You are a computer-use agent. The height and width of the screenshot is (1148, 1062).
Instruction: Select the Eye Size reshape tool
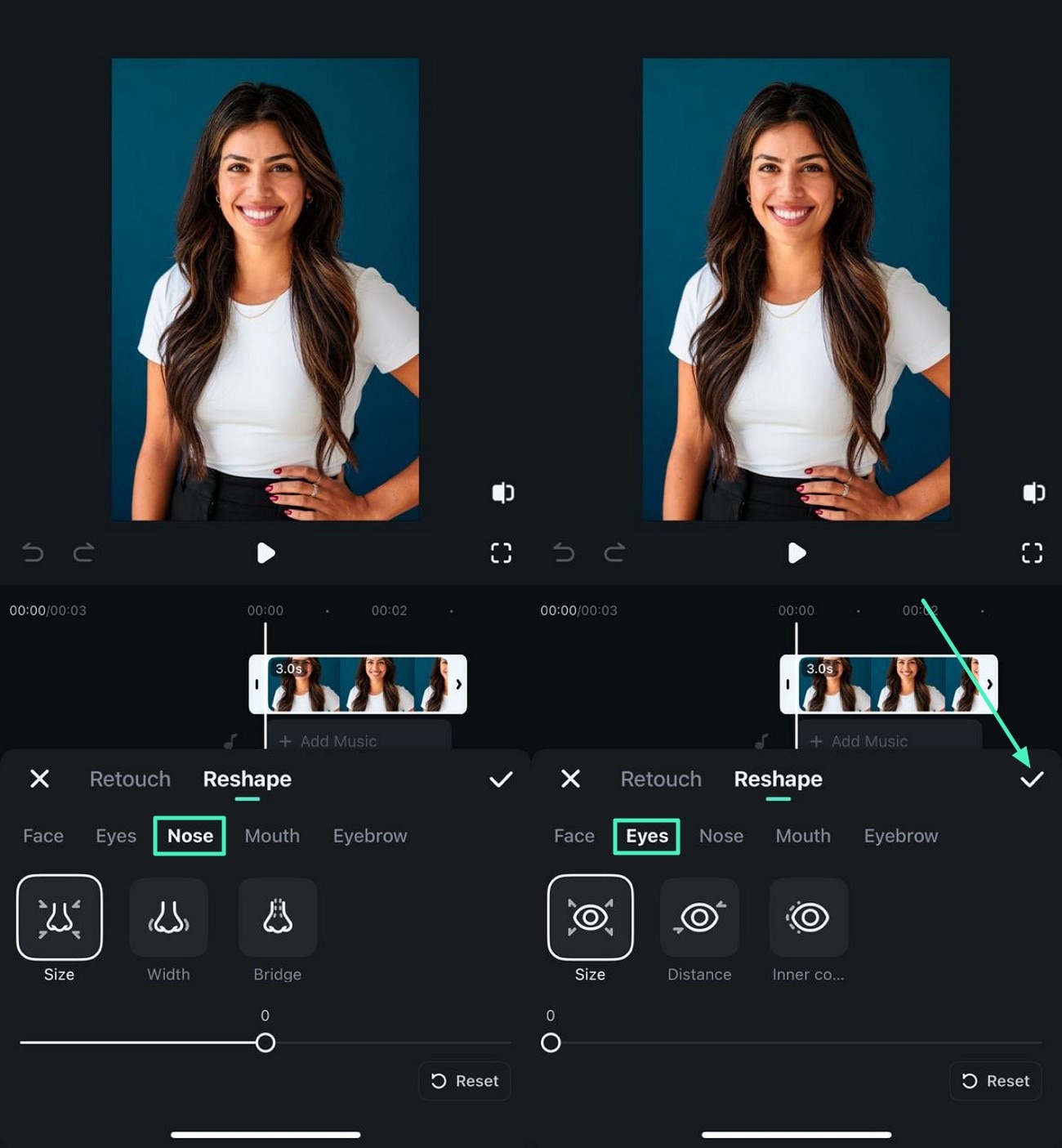pos(591,917)
